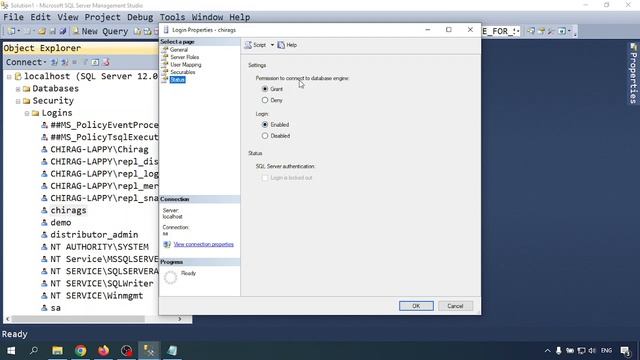The image size is (640, 360).
Task: Open the Project menu
Action: click(102, 17)
